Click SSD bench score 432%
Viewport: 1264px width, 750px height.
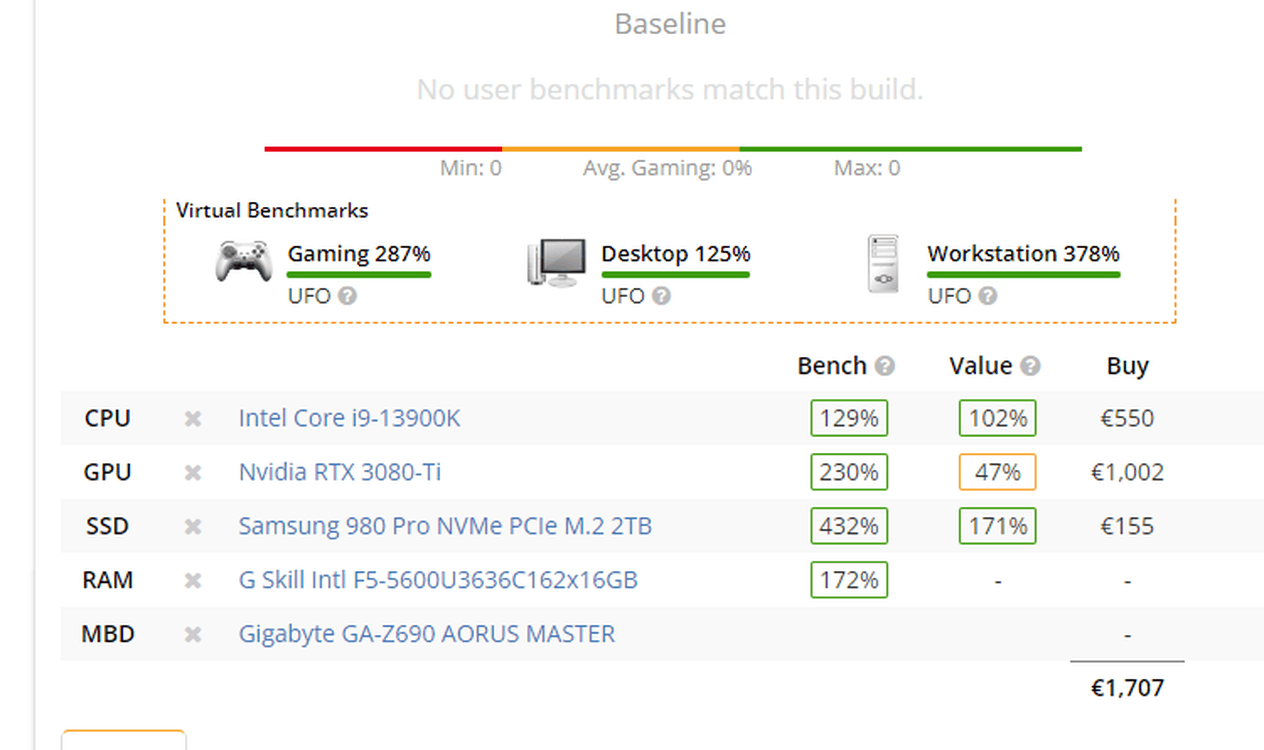(849, 526)
